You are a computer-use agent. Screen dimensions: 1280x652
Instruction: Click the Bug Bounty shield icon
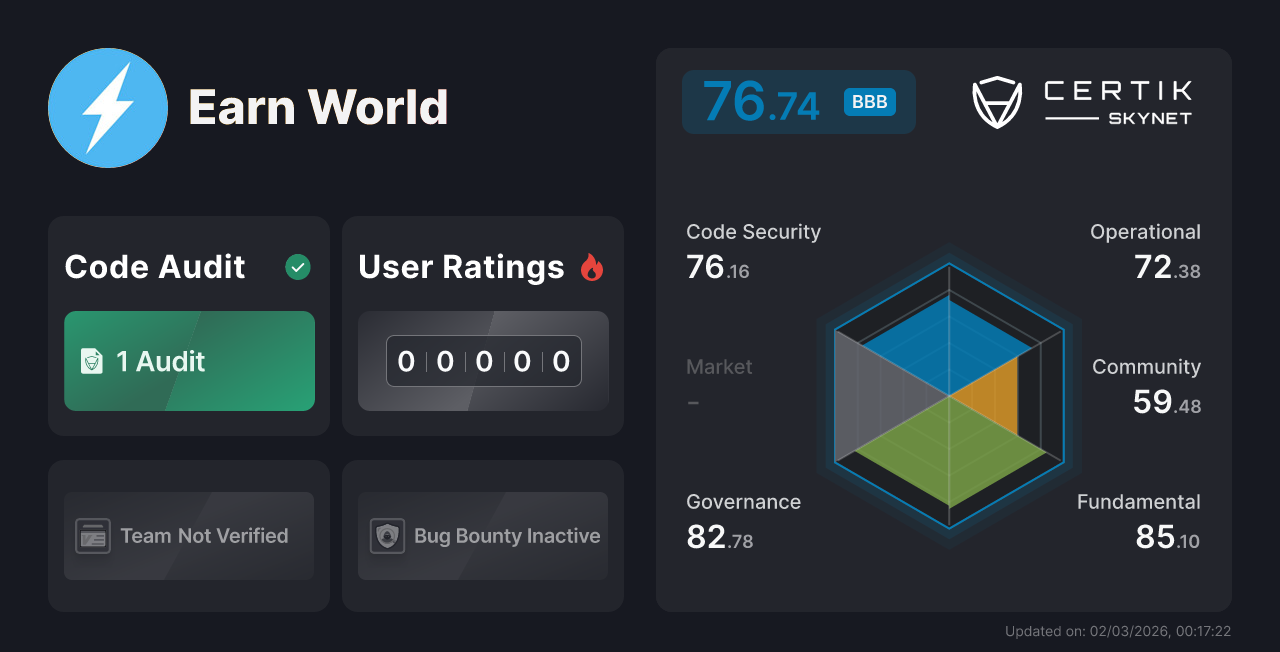click(x=389, y=536)
